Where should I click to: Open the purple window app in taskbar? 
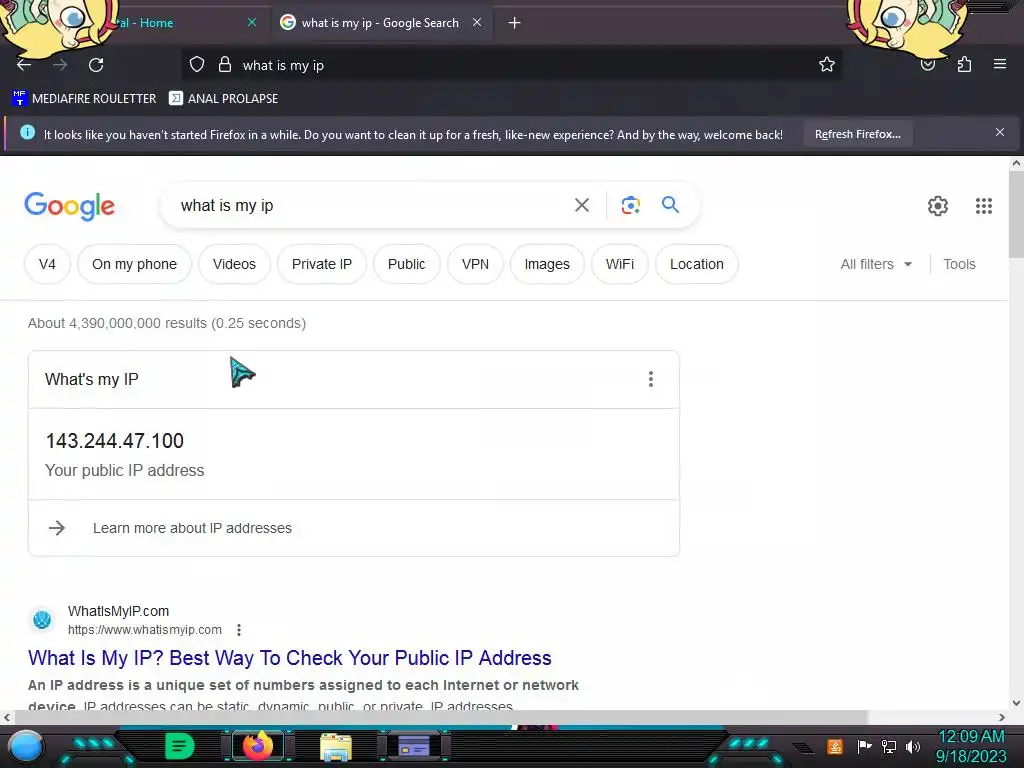pos(414,746)
